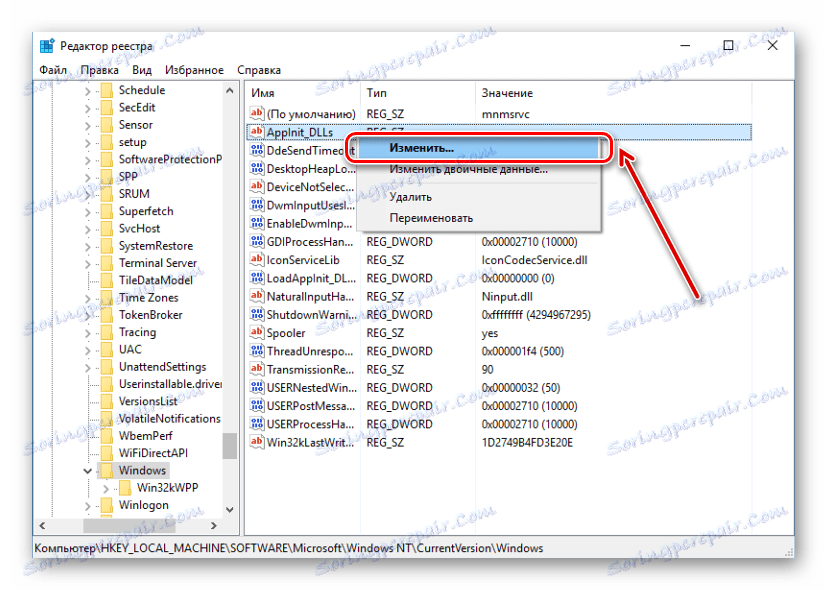The height and width of the screenshot is (590, 827).
Task: Click the binary icon of DwmInputUsesI... value
Action: click(256, 205)
